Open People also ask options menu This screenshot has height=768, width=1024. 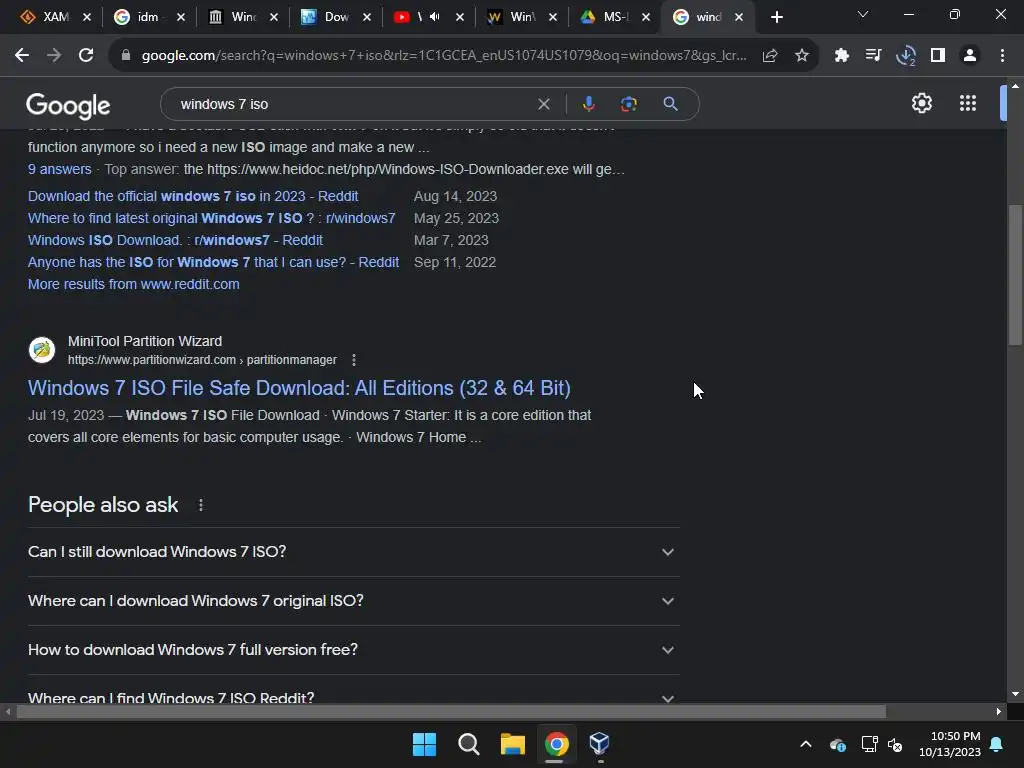click(x=200, y=505)
